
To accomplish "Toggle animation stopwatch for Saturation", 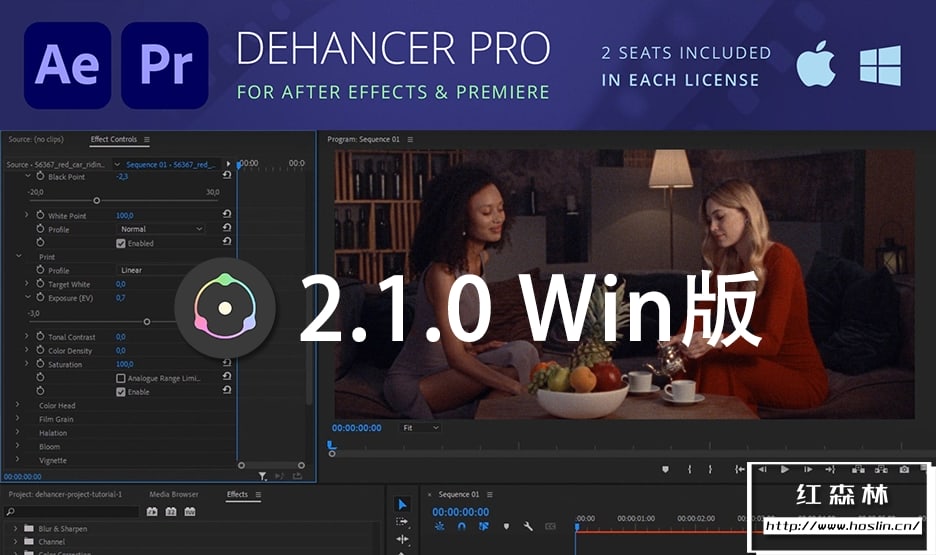I will pyautogui.click(x=40, y=363).
